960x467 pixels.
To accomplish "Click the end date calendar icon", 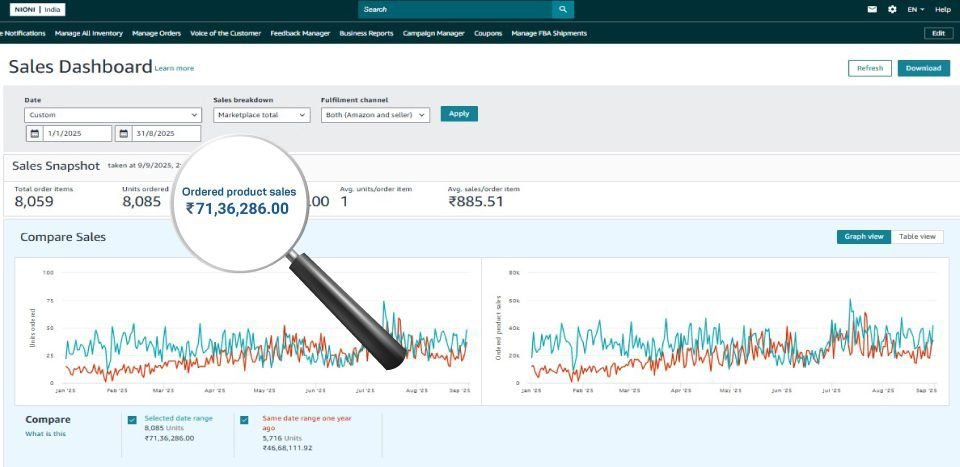I will [124, 134].
